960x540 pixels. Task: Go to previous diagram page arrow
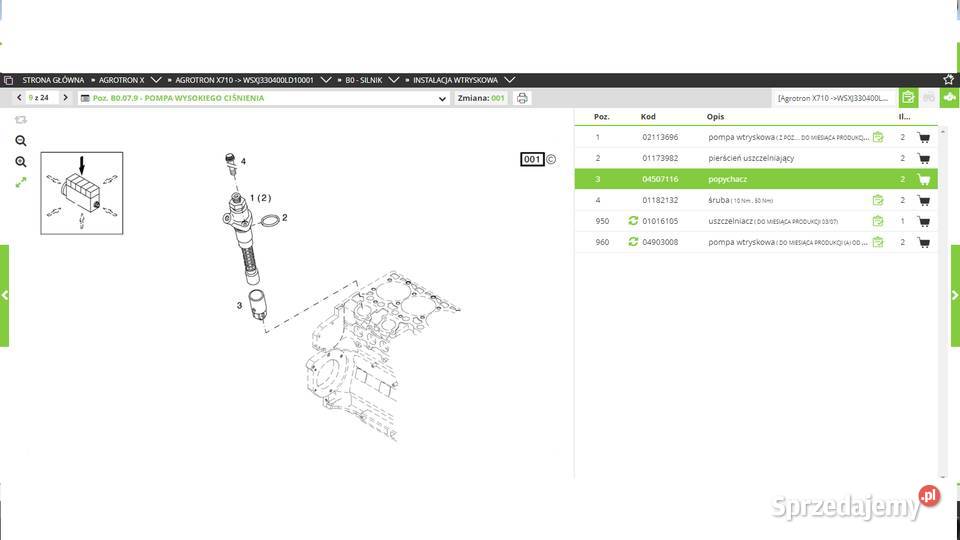[19, 97]
